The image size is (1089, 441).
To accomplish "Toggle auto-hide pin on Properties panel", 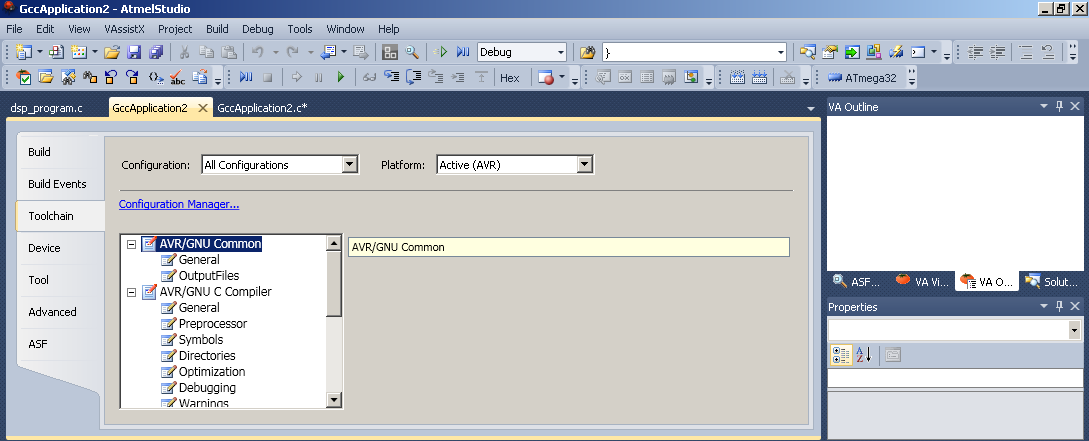I will point(1060,306).
